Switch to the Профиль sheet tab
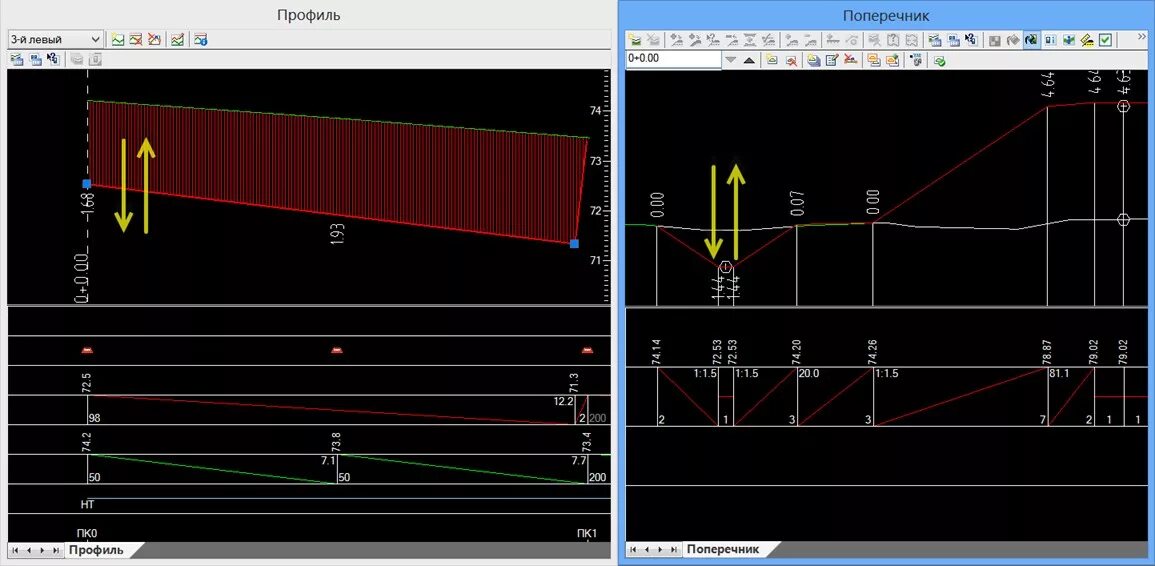Screen dimensions: 1155x566 click(96, 550)
